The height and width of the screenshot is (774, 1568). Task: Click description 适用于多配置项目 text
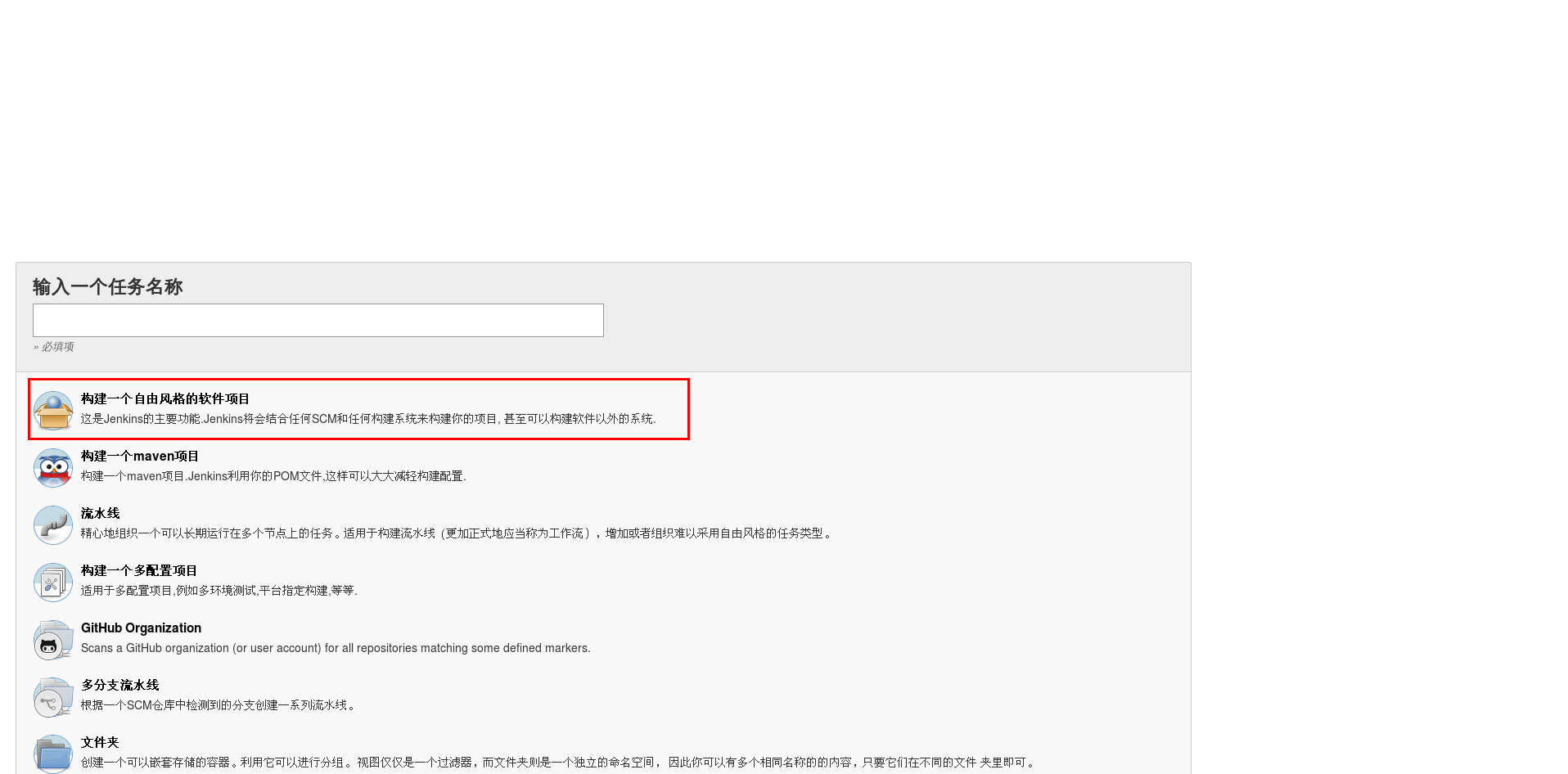pyautogui.click(x=219, y=590)
